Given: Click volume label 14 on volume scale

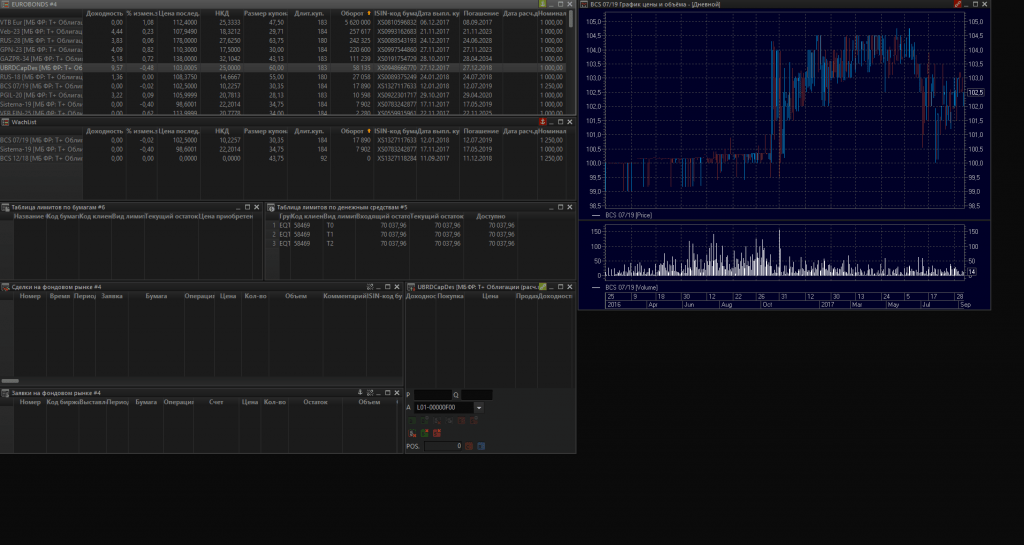Looking at the screenshot, I should 972,272.
